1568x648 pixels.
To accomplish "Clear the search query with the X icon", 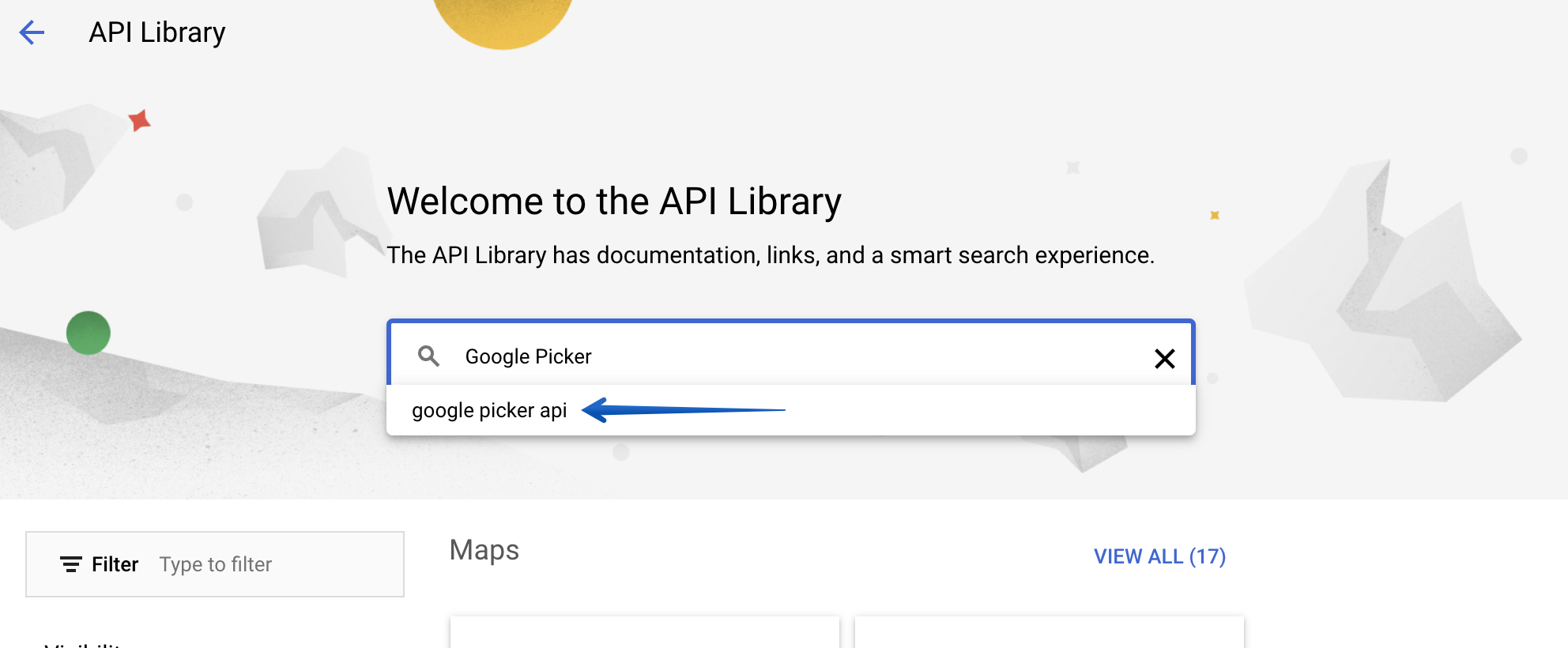I will point(1165,359).
